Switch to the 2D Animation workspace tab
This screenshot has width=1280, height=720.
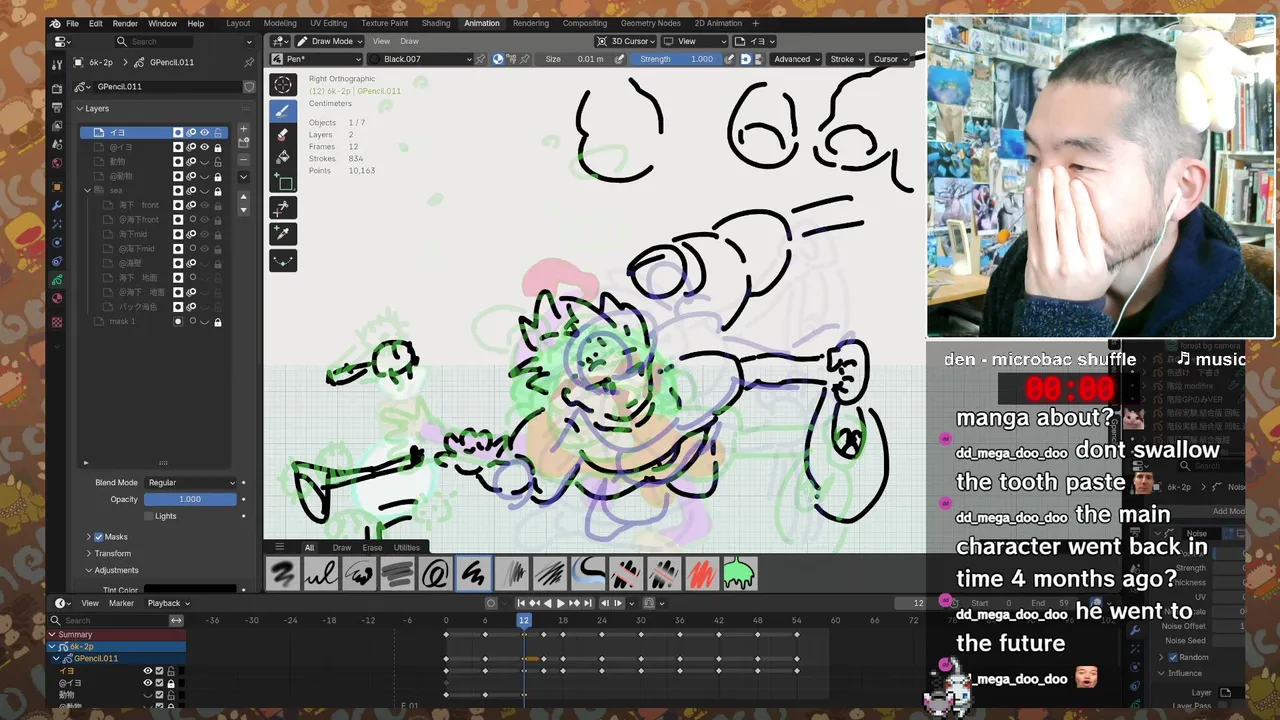[718, 23]
